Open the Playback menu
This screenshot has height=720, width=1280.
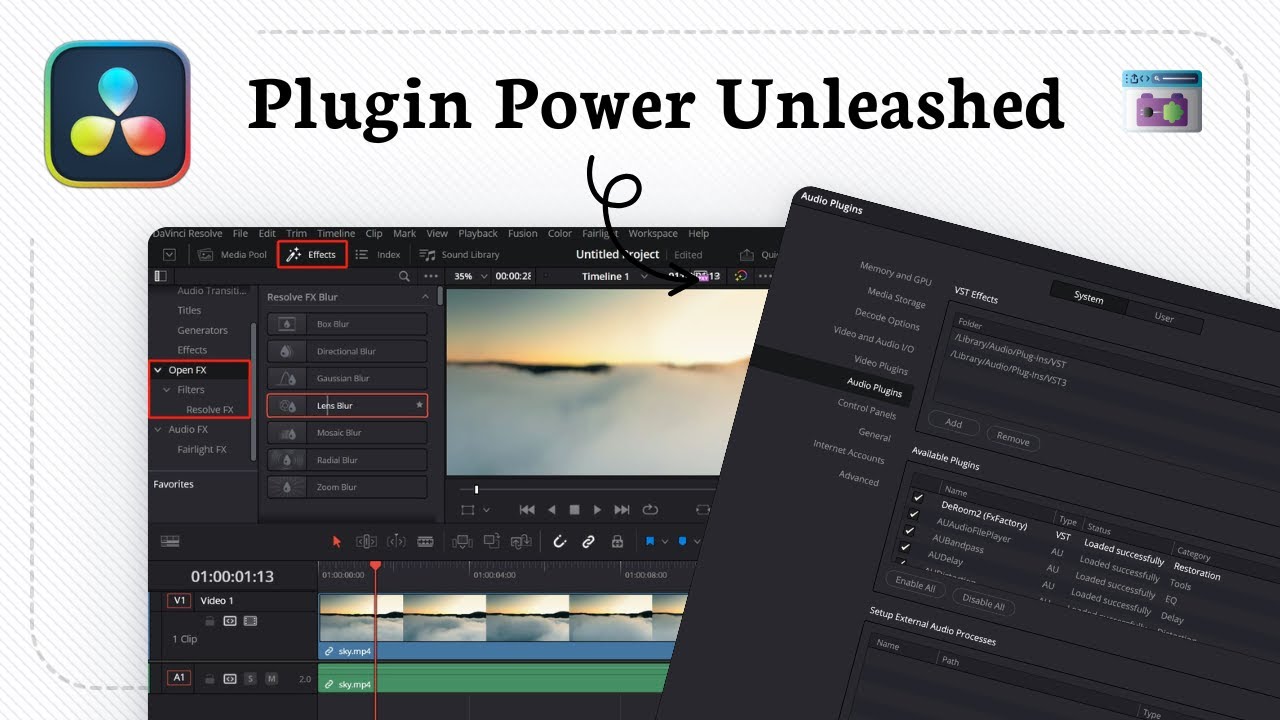point(478,234)
